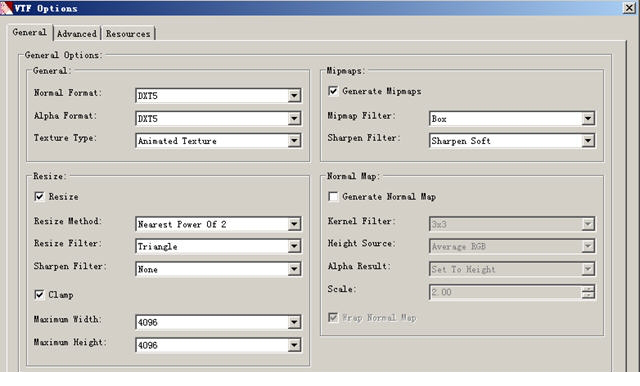Click the Scale value field
Viewport: 640px width, 386px height.
click(x=505, y=292)
